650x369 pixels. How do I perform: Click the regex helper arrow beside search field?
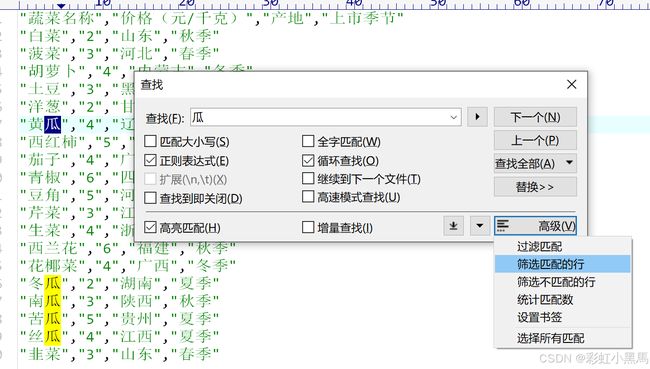477,117
